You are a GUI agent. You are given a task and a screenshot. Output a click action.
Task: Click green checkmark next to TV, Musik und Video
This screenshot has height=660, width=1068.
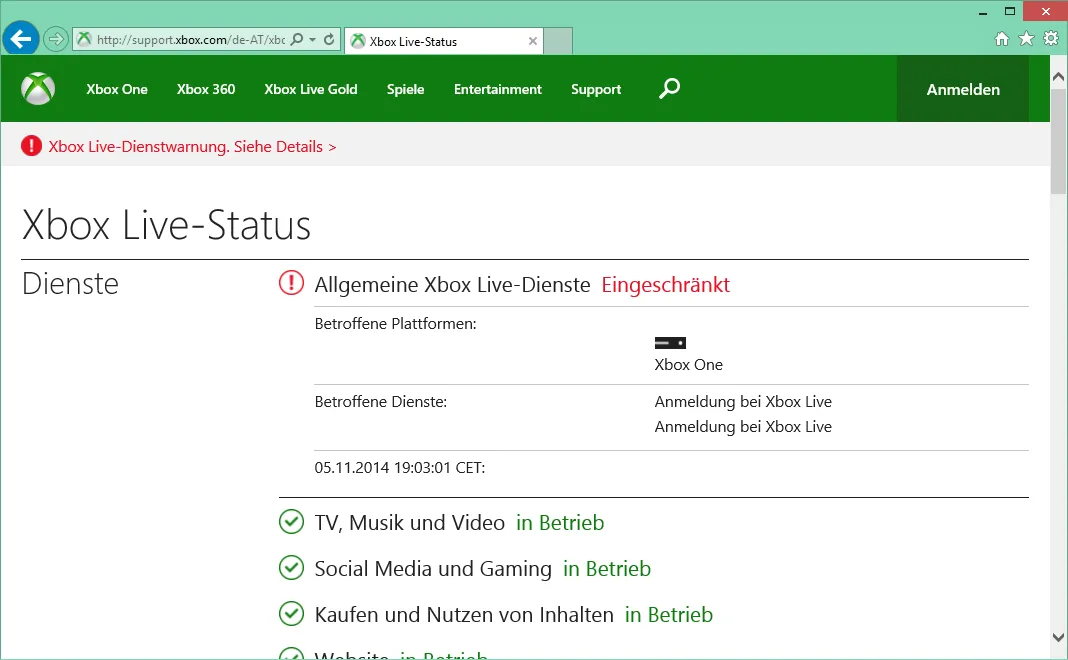[292, 522]
